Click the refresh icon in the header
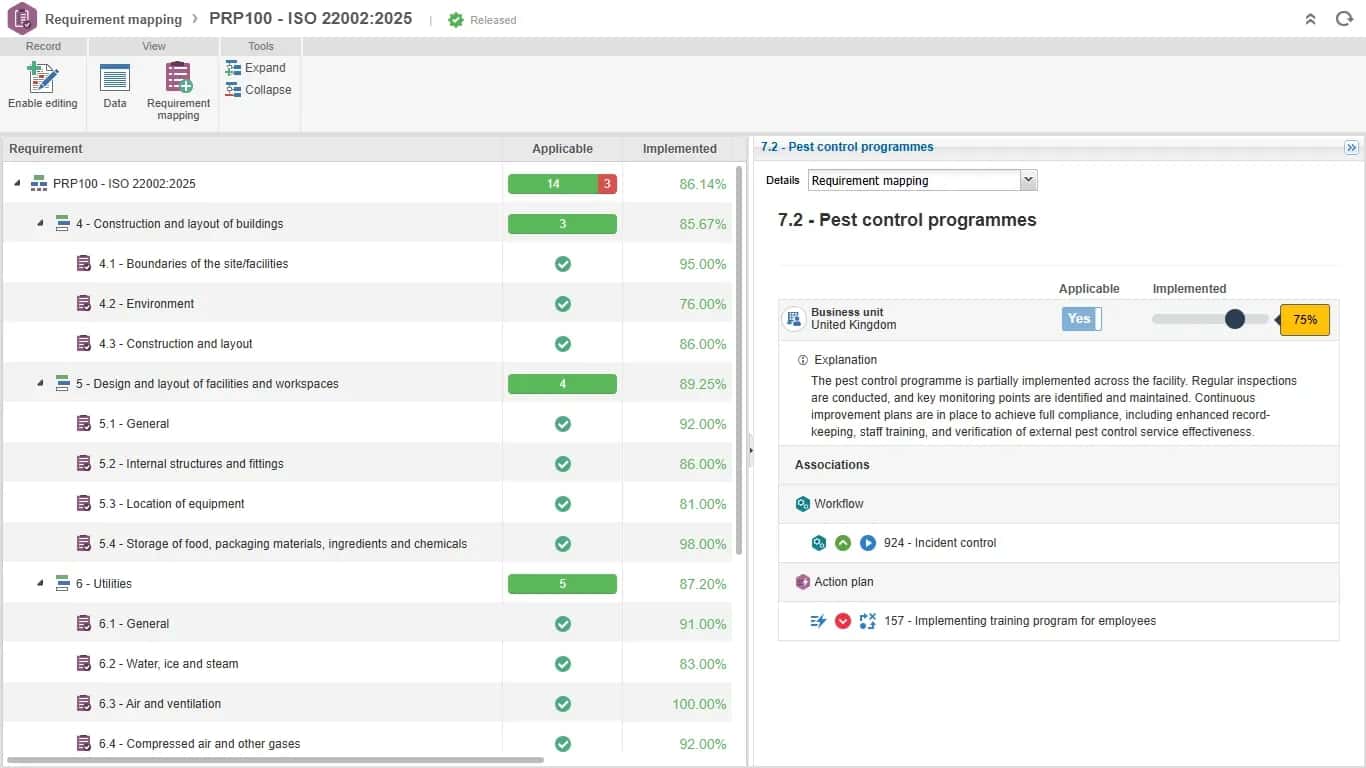Image resolution: width=1366 pixels, height=768 pixels. (1344, 19)
